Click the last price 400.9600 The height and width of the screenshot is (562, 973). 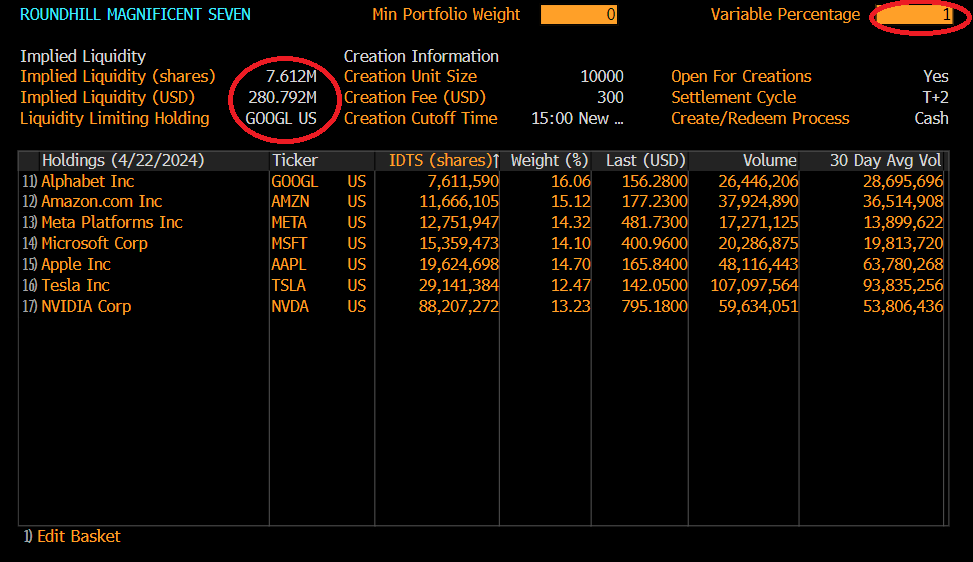[x=655, y=243]
